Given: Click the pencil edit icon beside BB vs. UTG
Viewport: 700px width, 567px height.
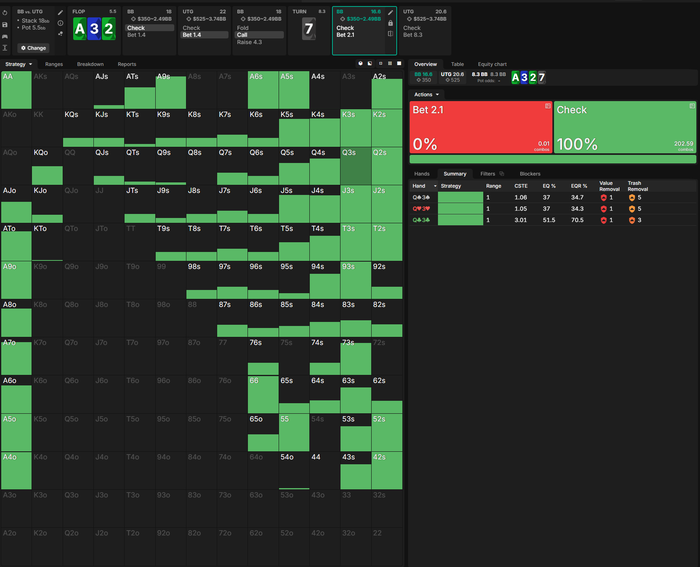Looking at the screenshot, I should [60, 13].
